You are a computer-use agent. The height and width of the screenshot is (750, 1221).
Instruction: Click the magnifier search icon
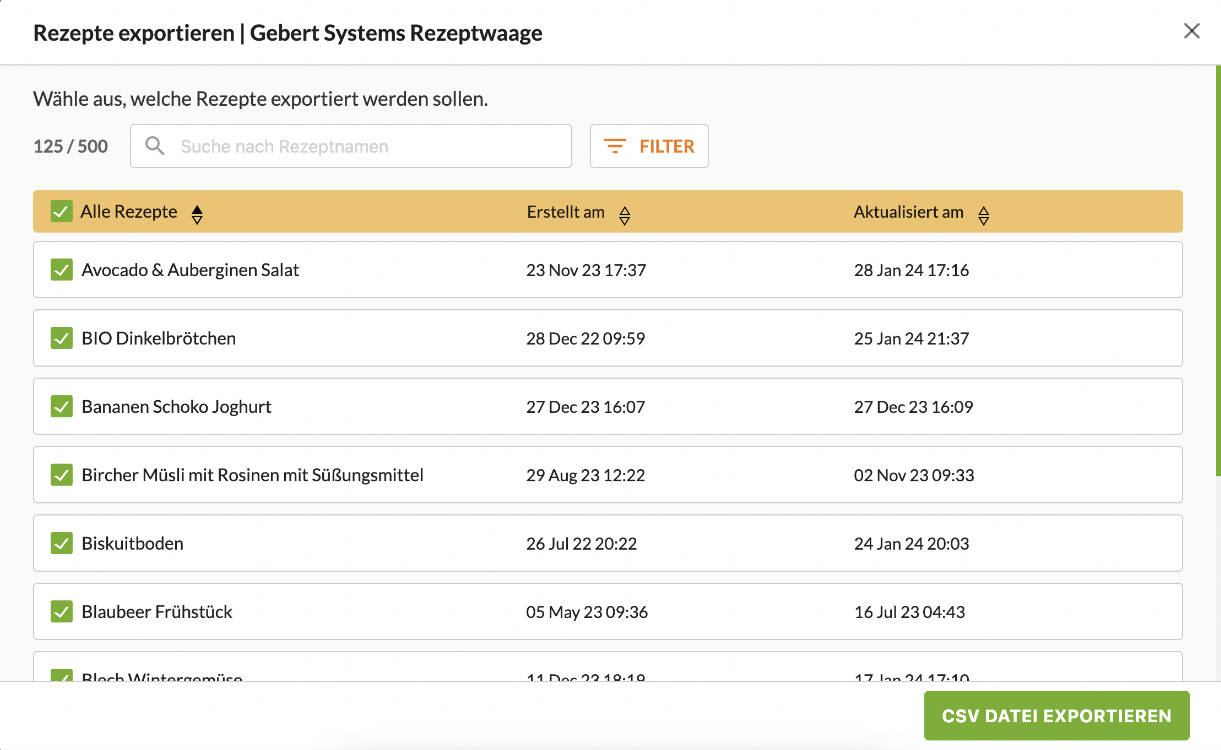click(x=155, y=146)
